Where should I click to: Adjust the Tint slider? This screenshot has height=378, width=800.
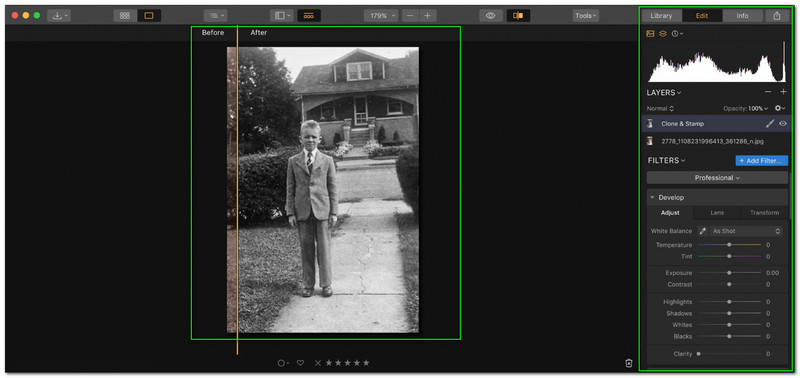(729, 256)
